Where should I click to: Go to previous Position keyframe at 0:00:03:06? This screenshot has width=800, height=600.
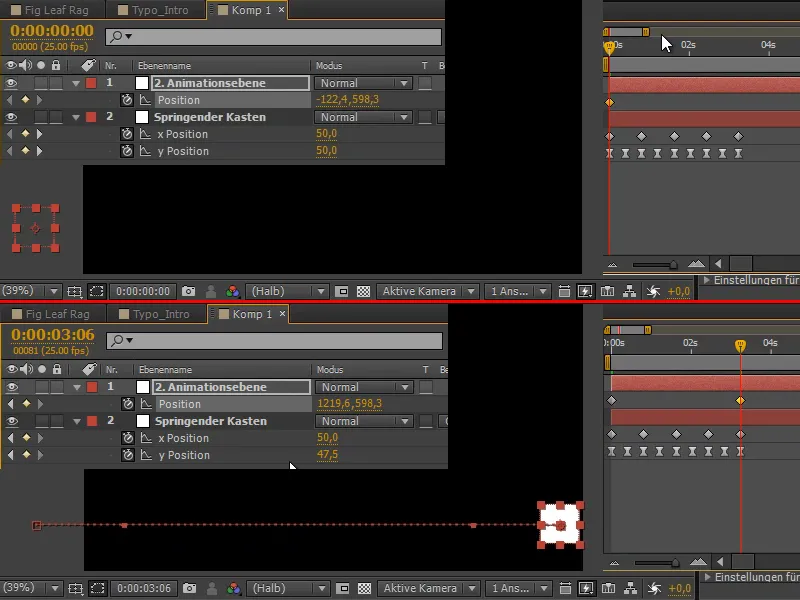(x=11, y=404)
